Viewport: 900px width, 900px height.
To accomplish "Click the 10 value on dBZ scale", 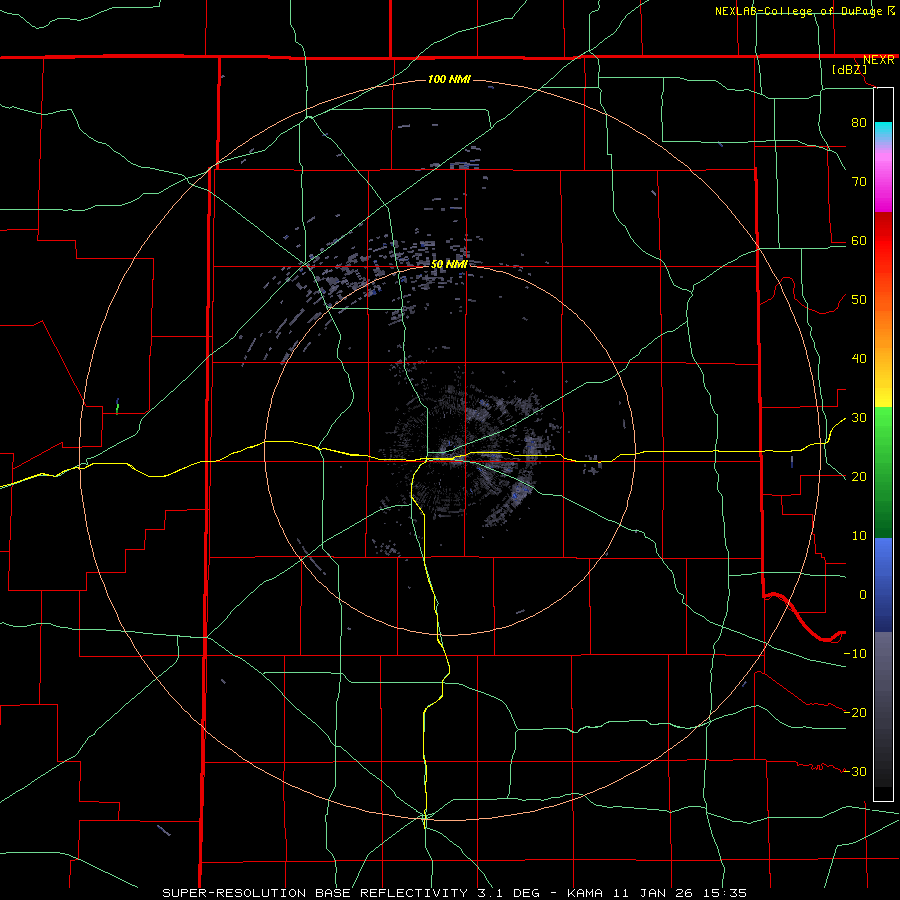I will 859,536.
